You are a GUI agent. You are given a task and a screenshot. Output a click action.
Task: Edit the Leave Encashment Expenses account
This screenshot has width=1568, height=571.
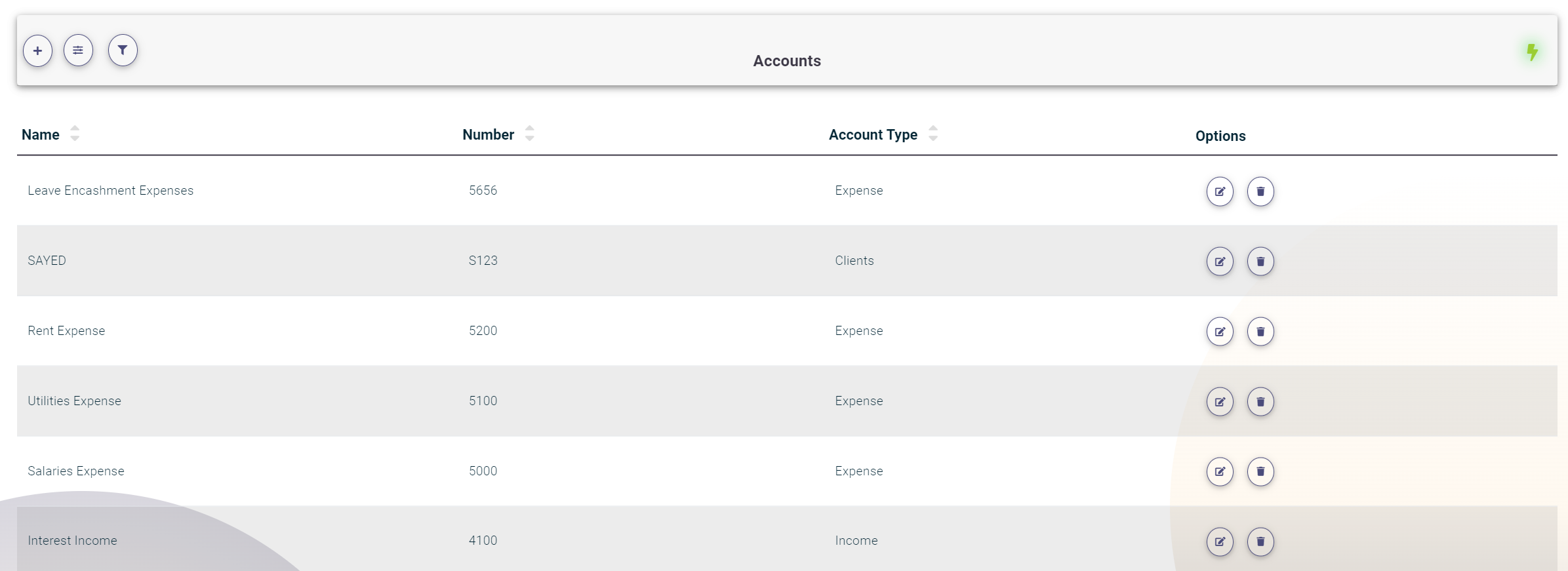click(1220, 191)
